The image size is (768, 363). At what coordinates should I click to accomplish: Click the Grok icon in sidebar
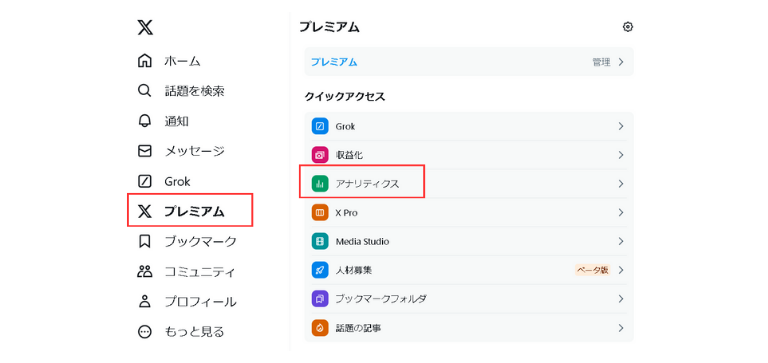coord(144,181)
